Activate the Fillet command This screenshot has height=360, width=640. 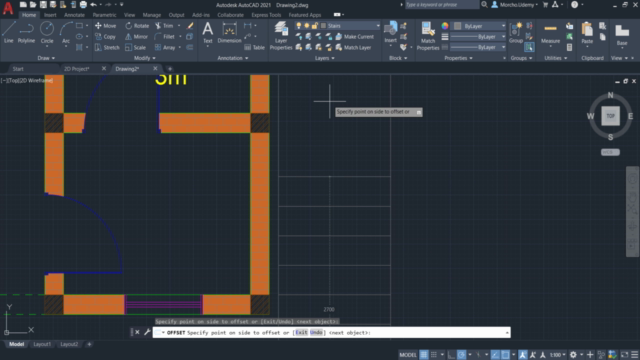[x=165, y=37]
